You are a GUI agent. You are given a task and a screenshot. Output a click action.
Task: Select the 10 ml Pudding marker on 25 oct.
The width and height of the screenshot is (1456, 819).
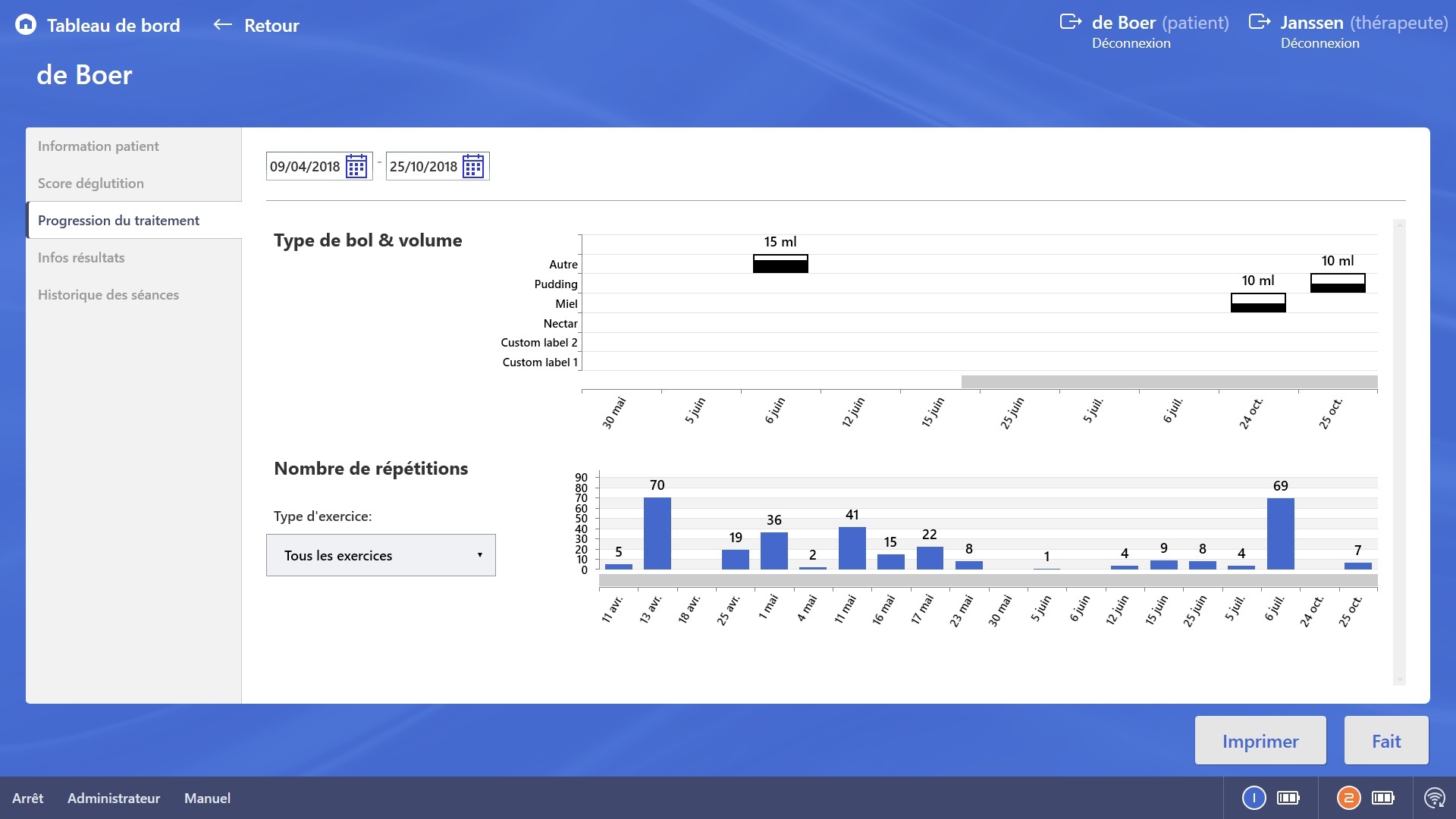click(1338, 283)
